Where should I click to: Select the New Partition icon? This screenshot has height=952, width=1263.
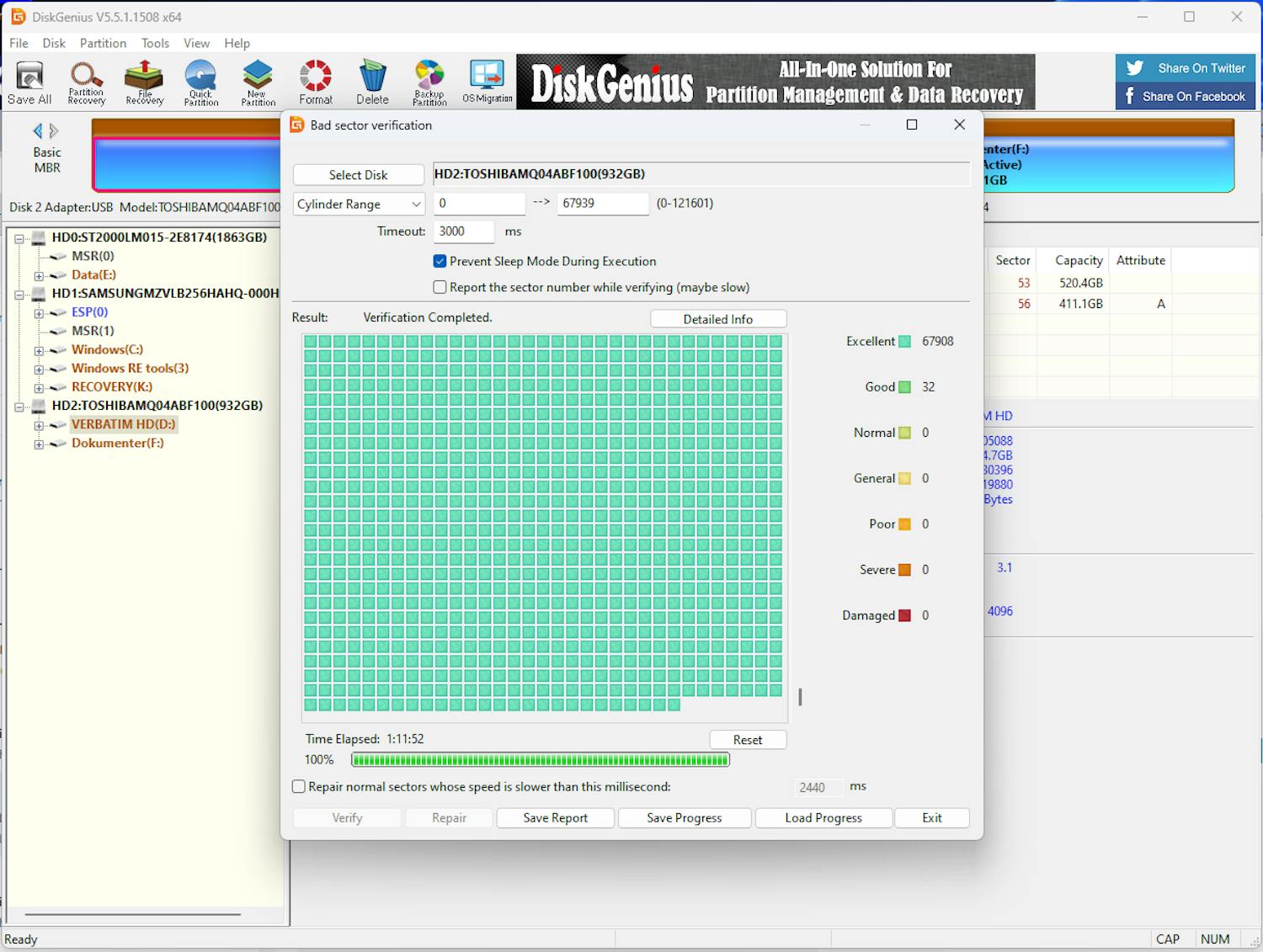tap(258, 82)
